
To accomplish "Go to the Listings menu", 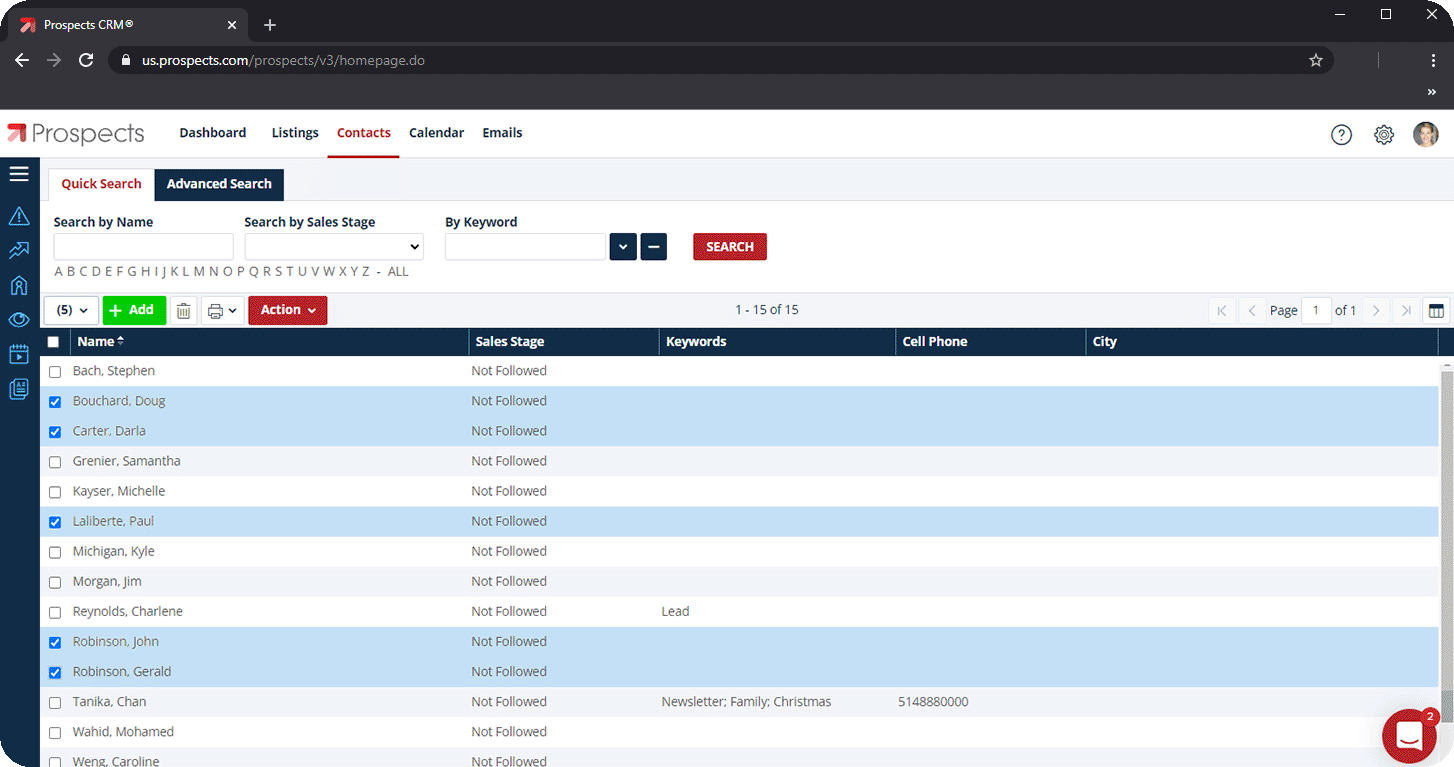I will (295, 133).
